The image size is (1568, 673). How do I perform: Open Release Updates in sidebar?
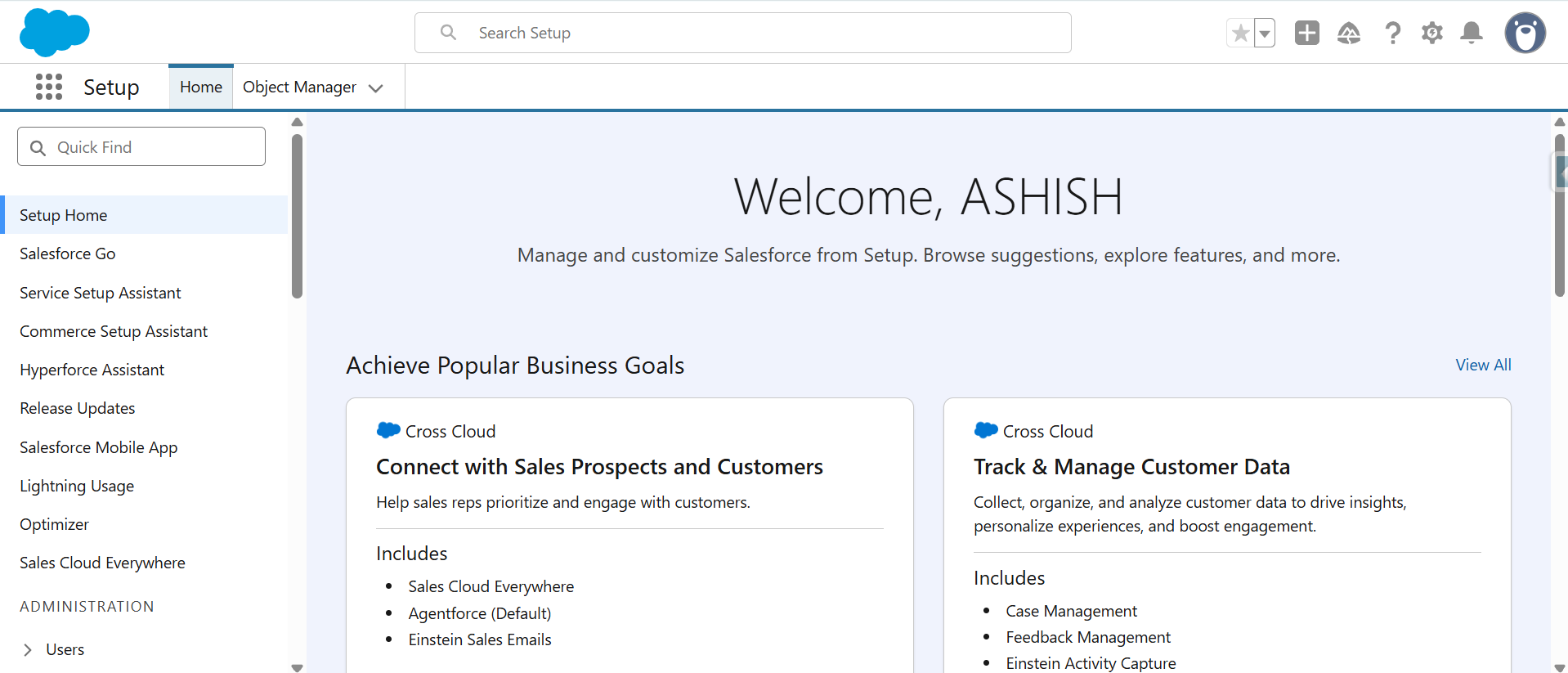pyautogui.click(x=78, y=408)
